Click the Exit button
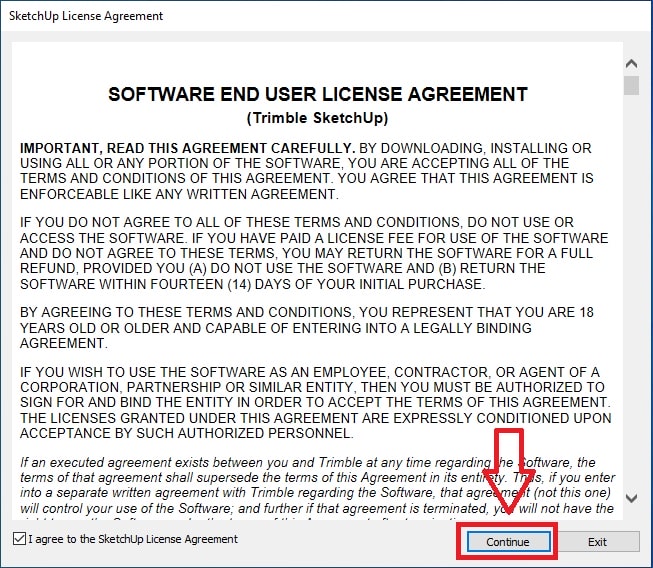The width and height of the screenshot is (653, 568). click(x=597, y=541)
